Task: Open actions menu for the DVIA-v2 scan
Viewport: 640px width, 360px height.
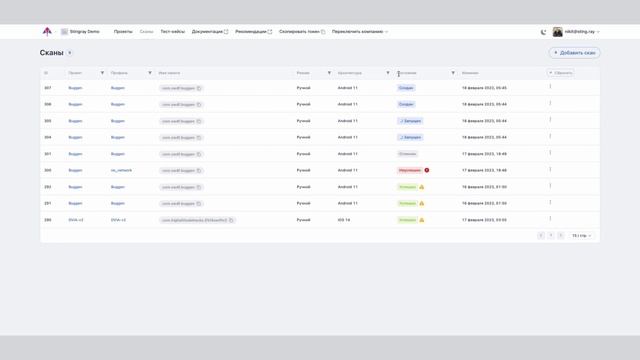Action: tap(550, 218)
